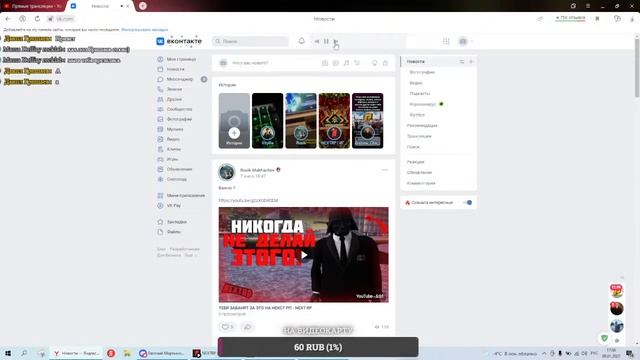
Task: Select Photos in right news filter
Action: [x=422, y=72]
